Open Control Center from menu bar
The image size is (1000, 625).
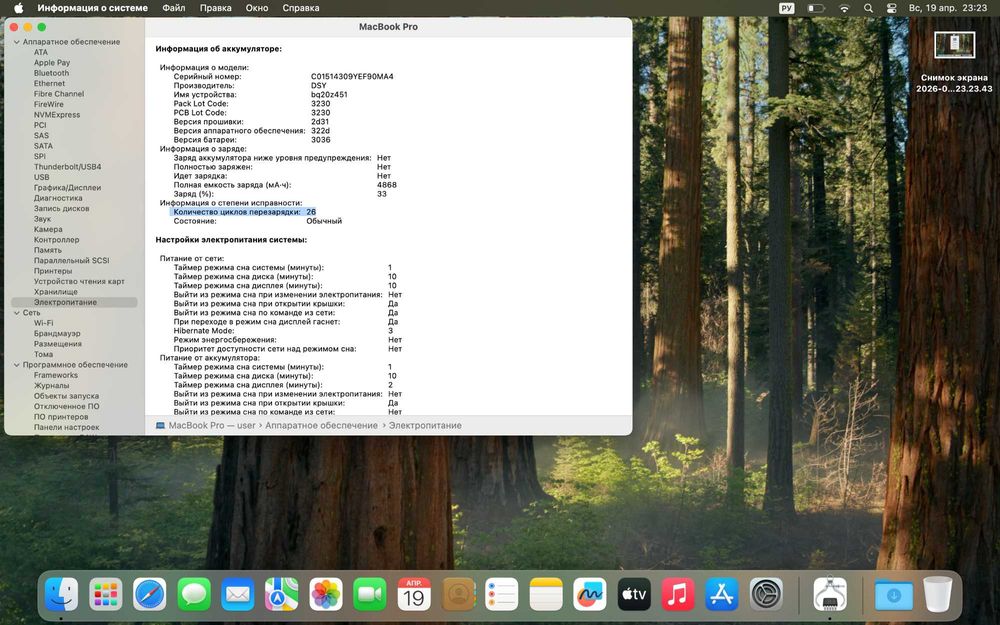click(892, 8)
